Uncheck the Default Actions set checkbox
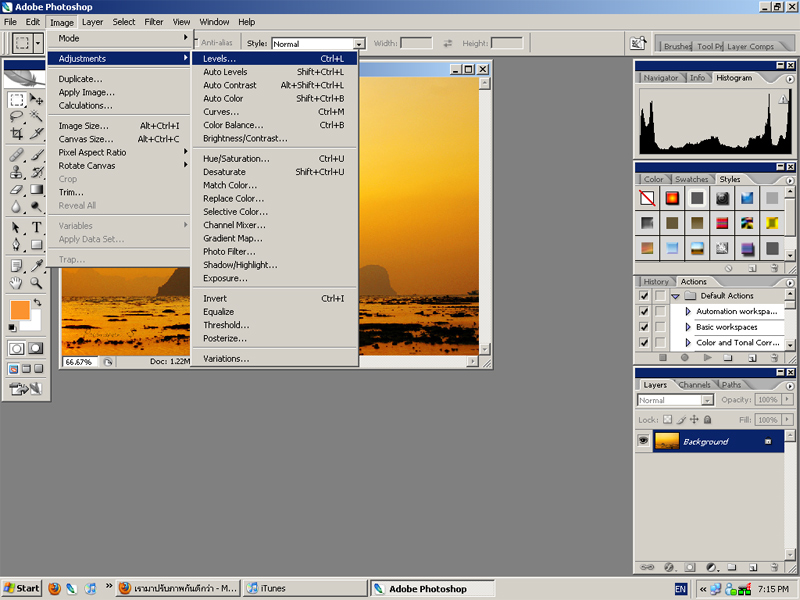This screenshot has height=600, width=800. pyautogui.click(x=644, y=296)
